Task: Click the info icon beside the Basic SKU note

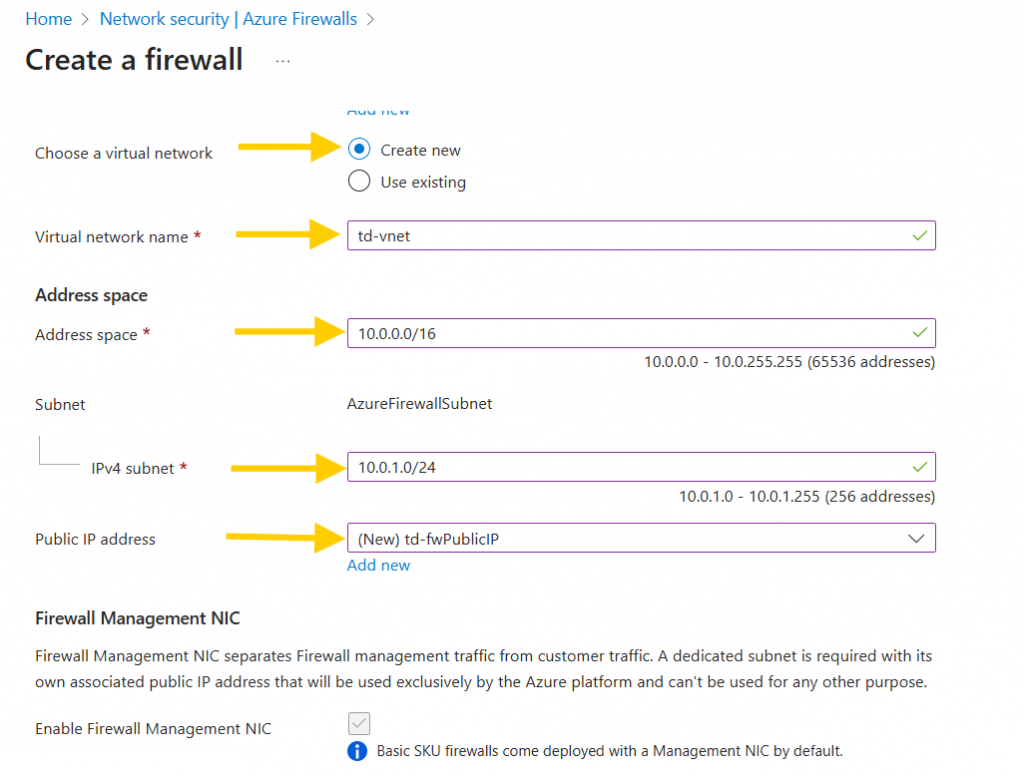Action: (x=357, y=750)
